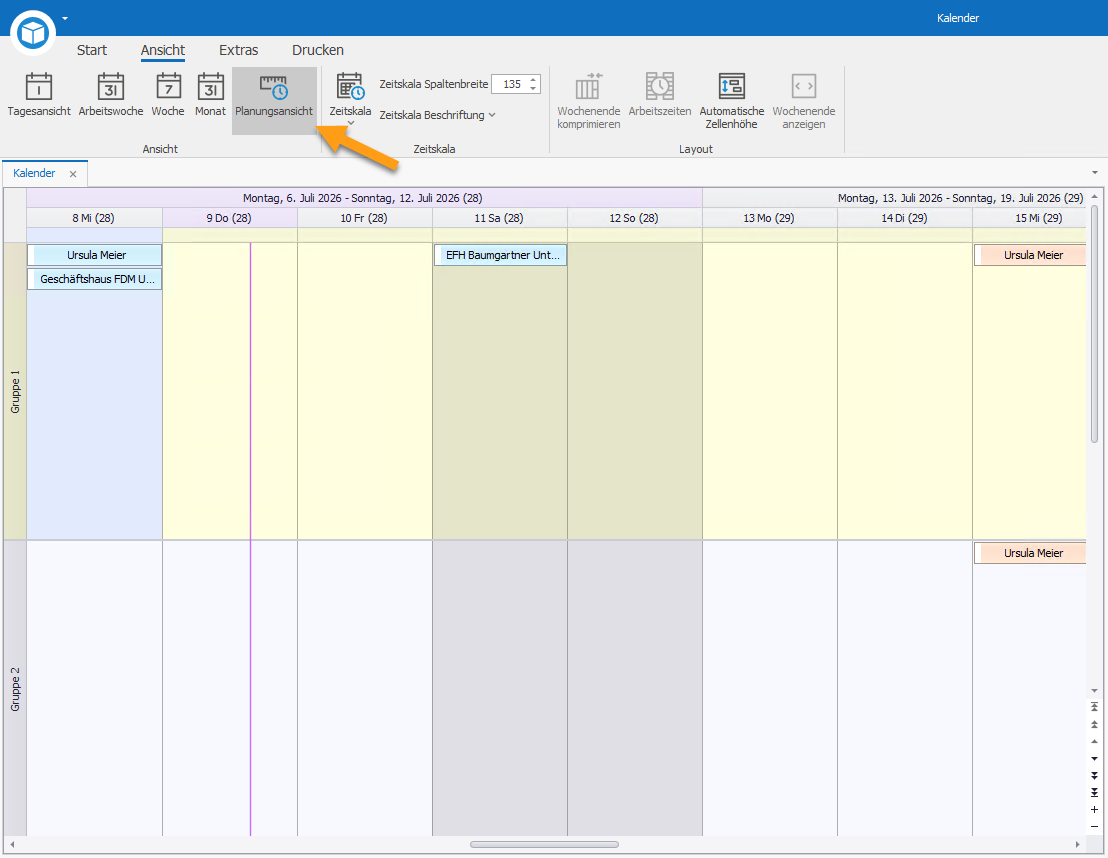Jump to last resource with bottom-bar double arrow

pos(1095,792)
